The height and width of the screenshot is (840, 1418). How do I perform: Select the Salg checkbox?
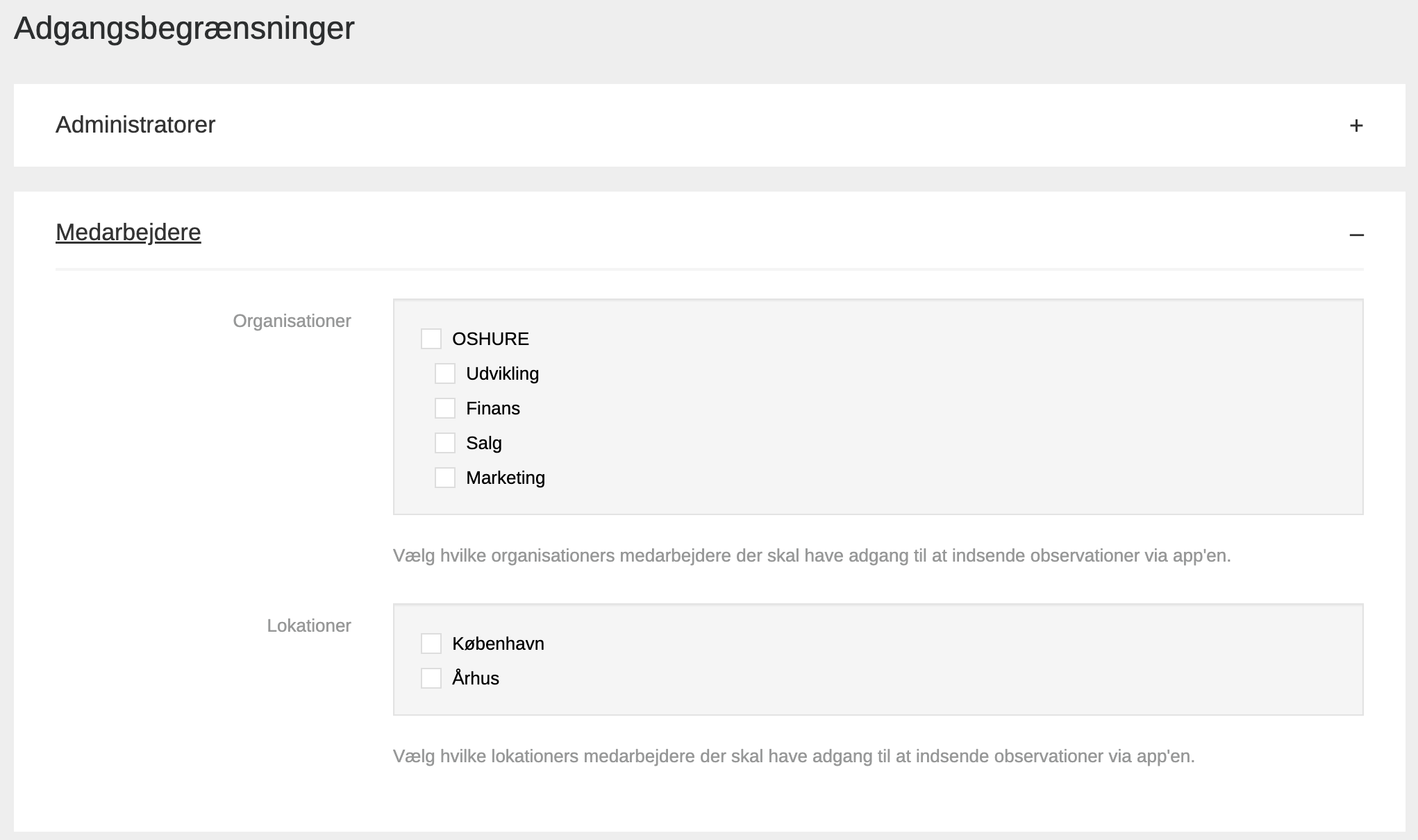(x=445, y=443)
